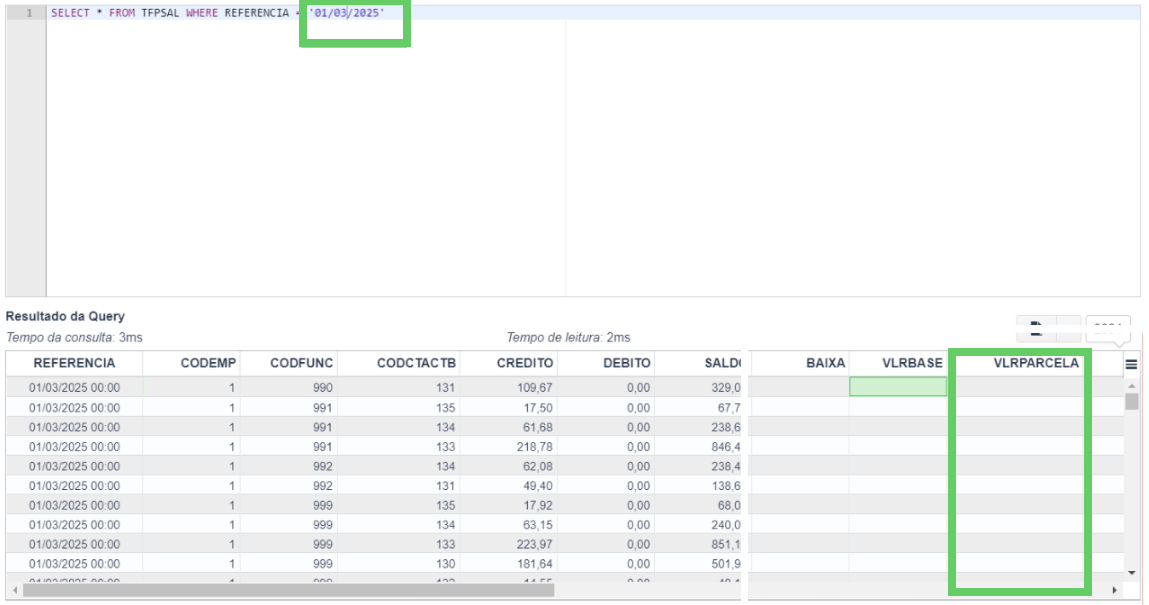Viewport: 1149px width, 605px height.
Task: Select CODCTACTB 133 in the 218,78 row
Action: point(399,447)
